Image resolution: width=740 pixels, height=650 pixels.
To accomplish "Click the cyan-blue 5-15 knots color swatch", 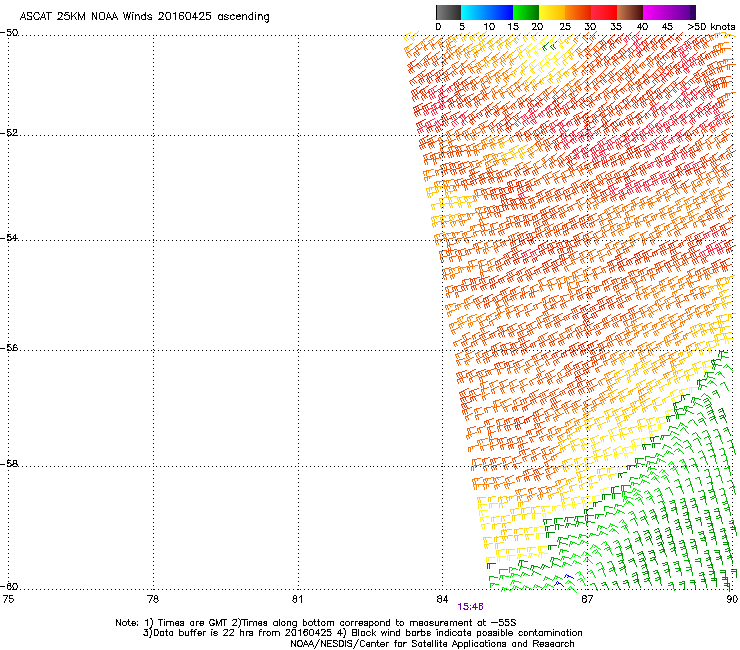I will pyautogui.click(x=487, y=12).
